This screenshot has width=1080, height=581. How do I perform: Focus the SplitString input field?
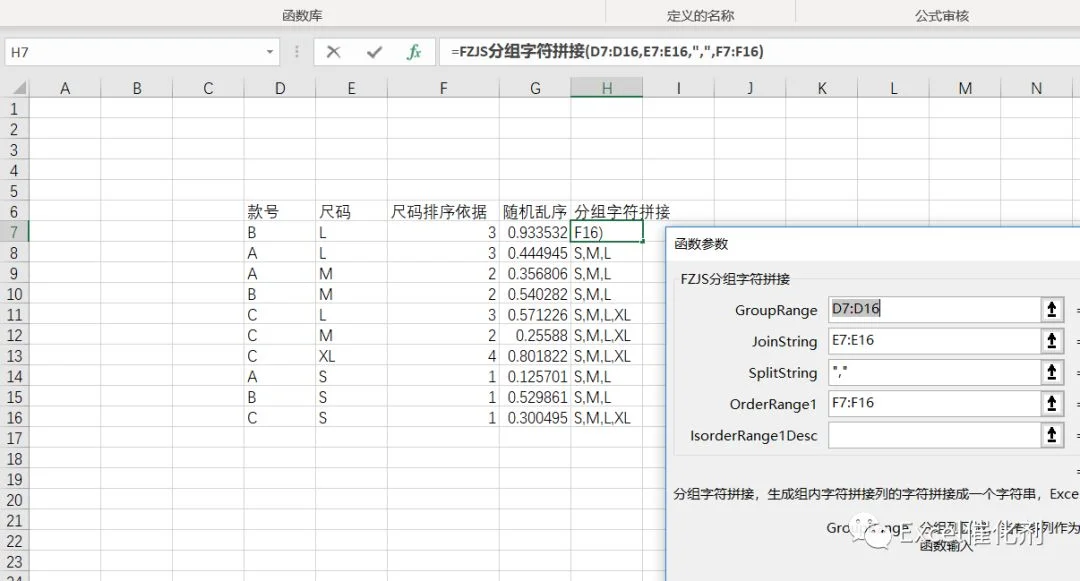pyautogui.click(x=935, y=372)
